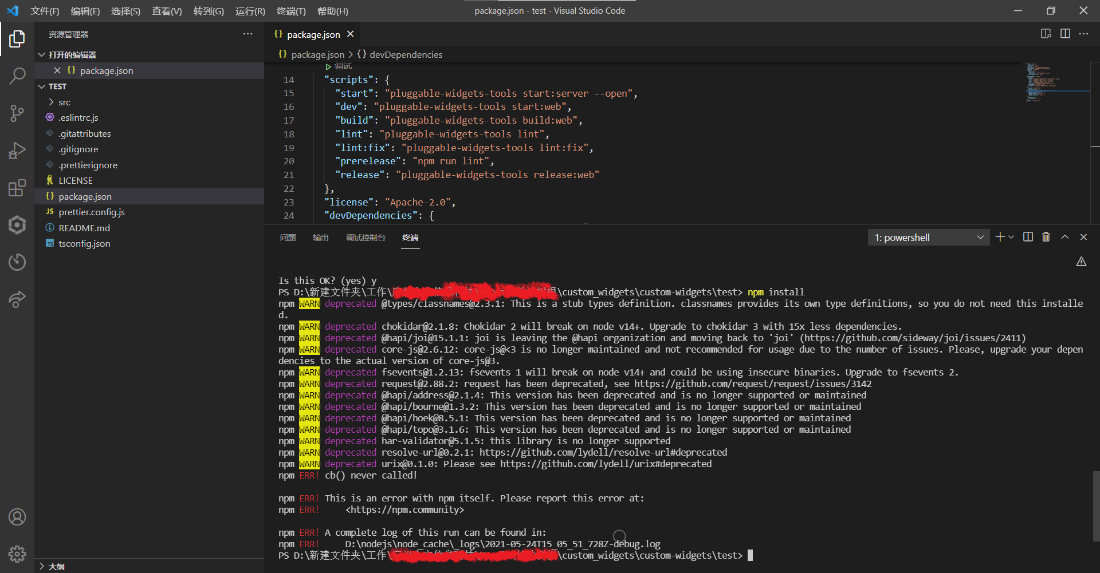
Task: Open the timeline history icon in activity bar
Action: pos(17,262)
